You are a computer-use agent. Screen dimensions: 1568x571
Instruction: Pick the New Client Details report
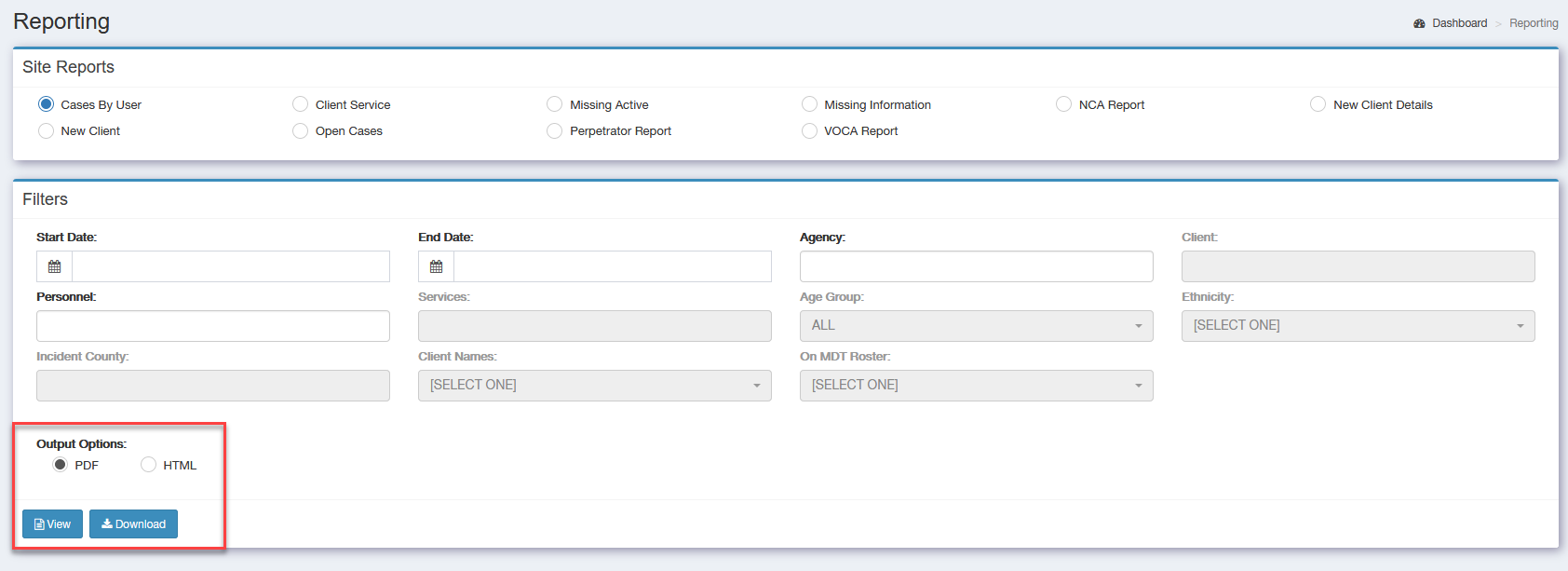[1318, 104]
